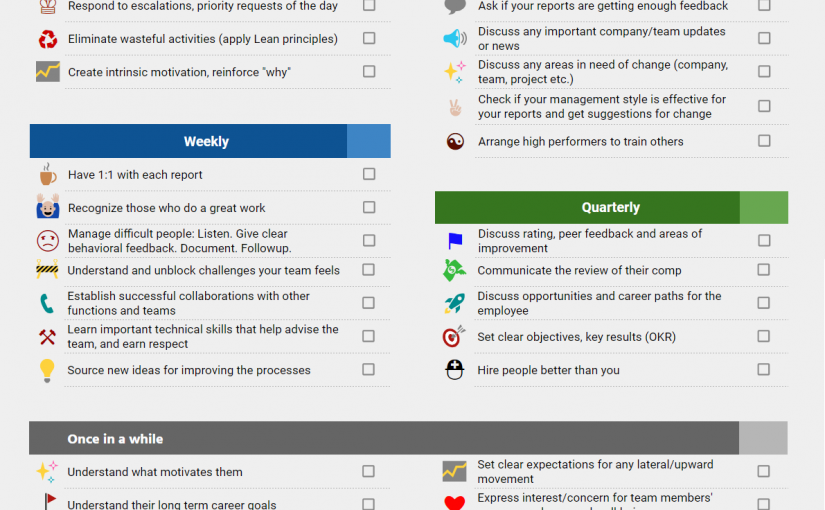Click the speaker icon for company updates
The image size is (825, 510).
455,39
